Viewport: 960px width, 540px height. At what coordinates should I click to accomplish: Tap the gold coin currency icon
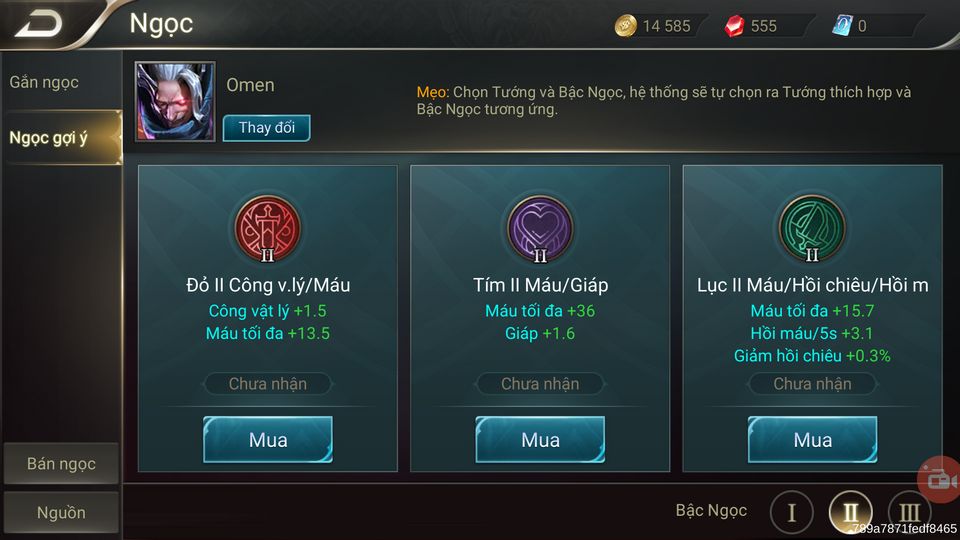pyautogui.click(x=625, y=26)
